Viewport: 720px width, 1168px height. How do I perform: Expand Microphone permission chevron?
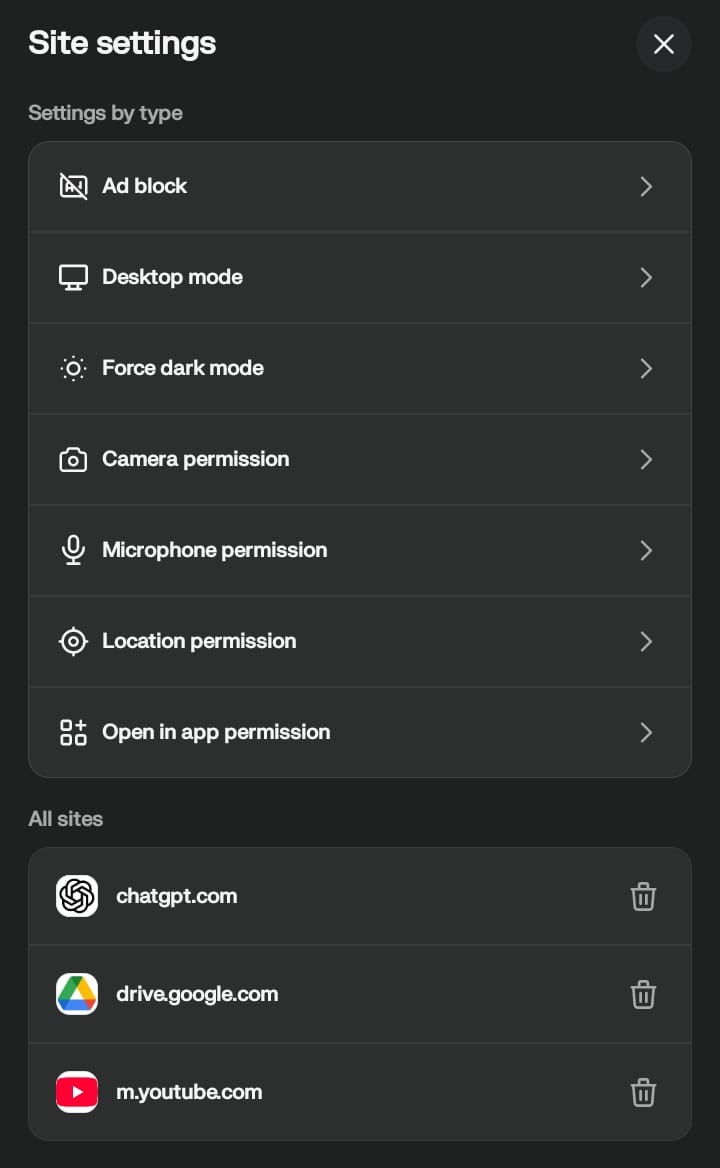pyautogui.click(x=646, y=551)
